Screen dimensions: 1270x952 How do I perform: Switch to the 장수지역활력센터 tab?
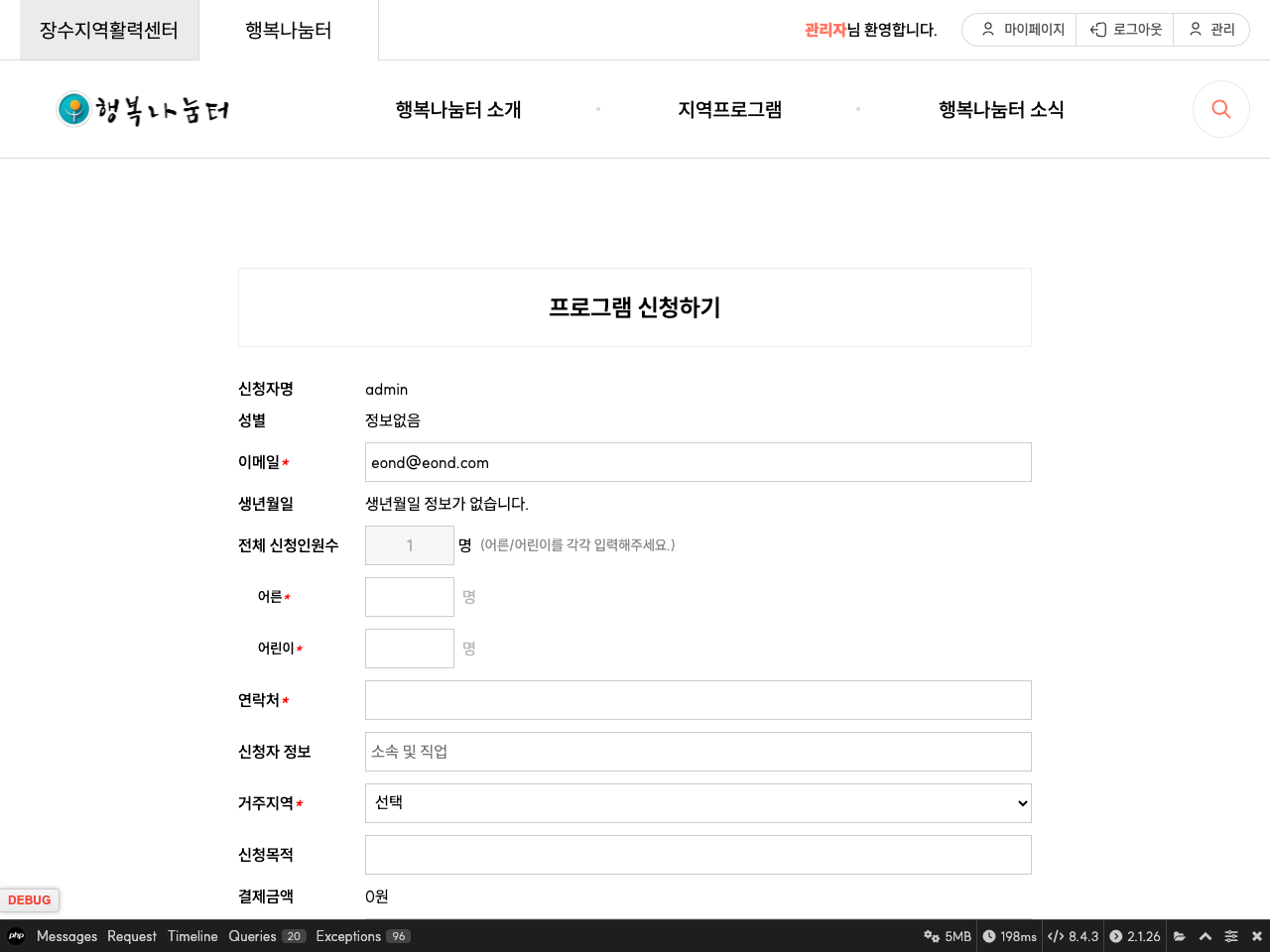point(109,30)
